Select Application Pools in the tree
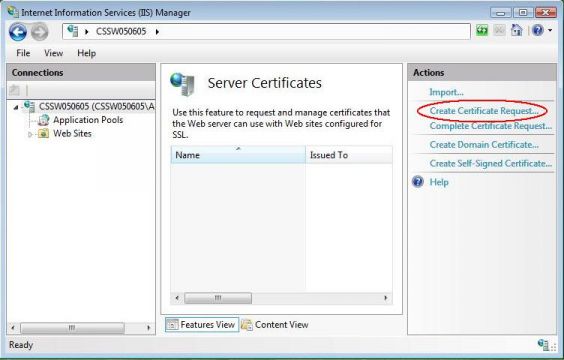 point(88,120)
